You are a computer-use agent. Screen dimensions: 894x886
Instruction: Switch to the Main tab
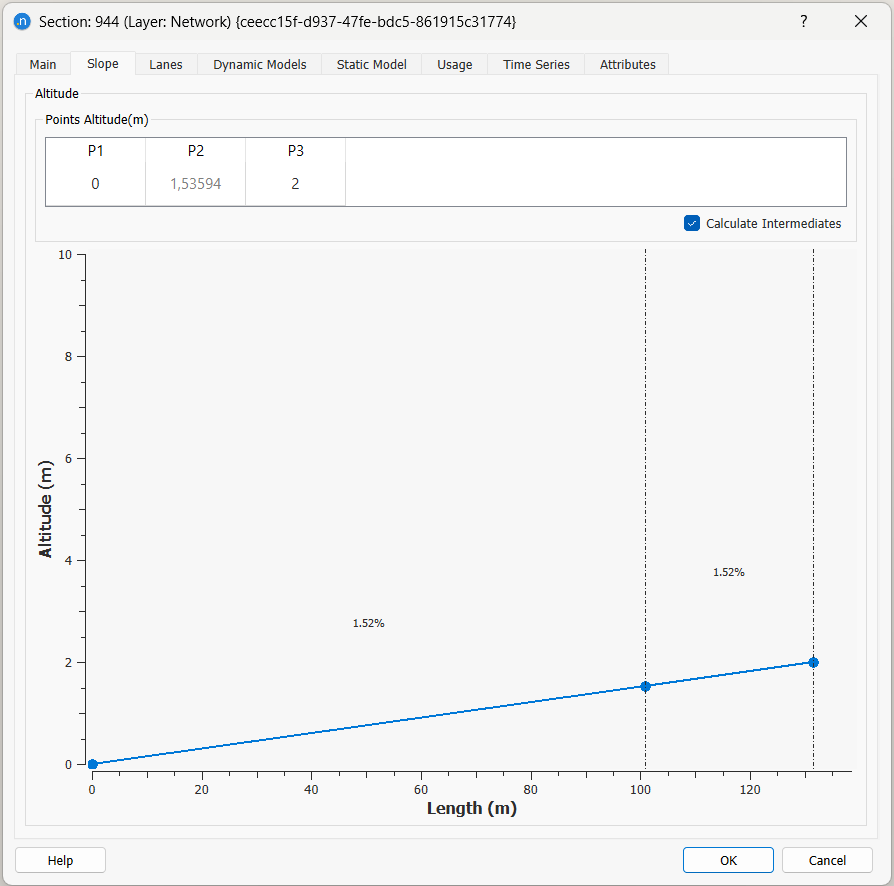point(43,64)
